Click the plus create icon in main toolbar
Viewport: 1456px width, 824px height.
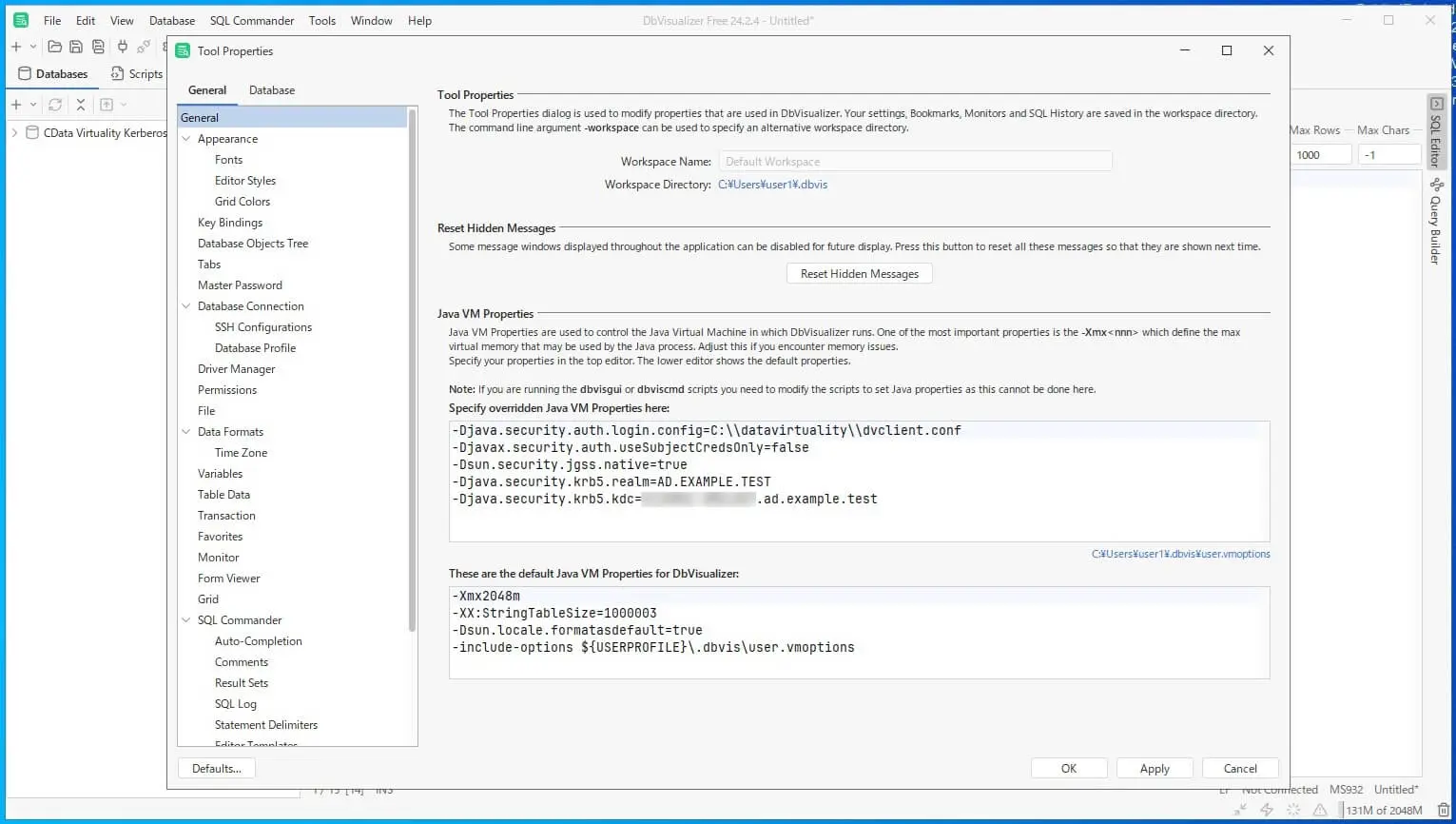coord(16,47)
